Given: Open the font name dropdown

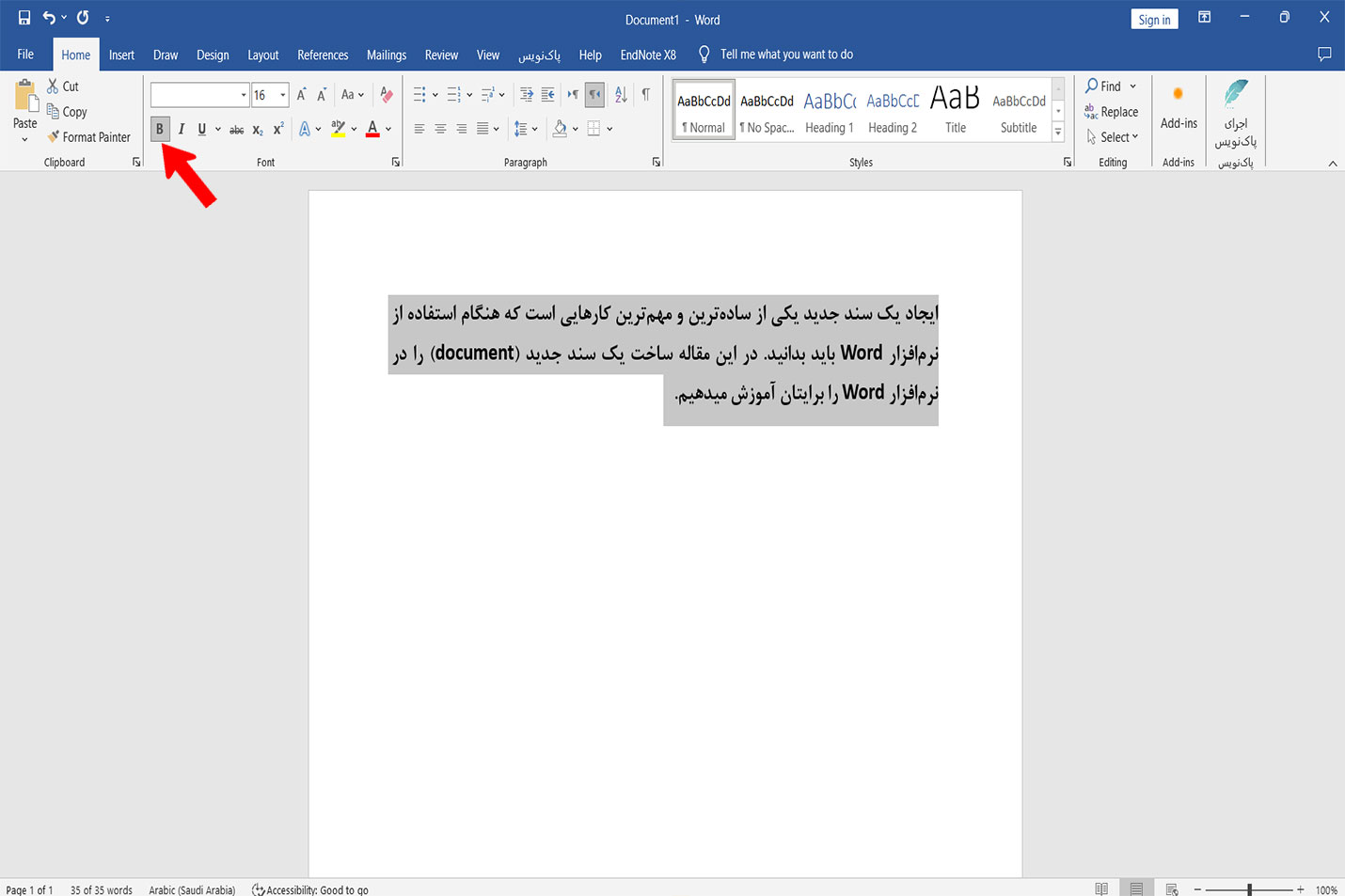Looking at the screenshot, I should [244, 95].
